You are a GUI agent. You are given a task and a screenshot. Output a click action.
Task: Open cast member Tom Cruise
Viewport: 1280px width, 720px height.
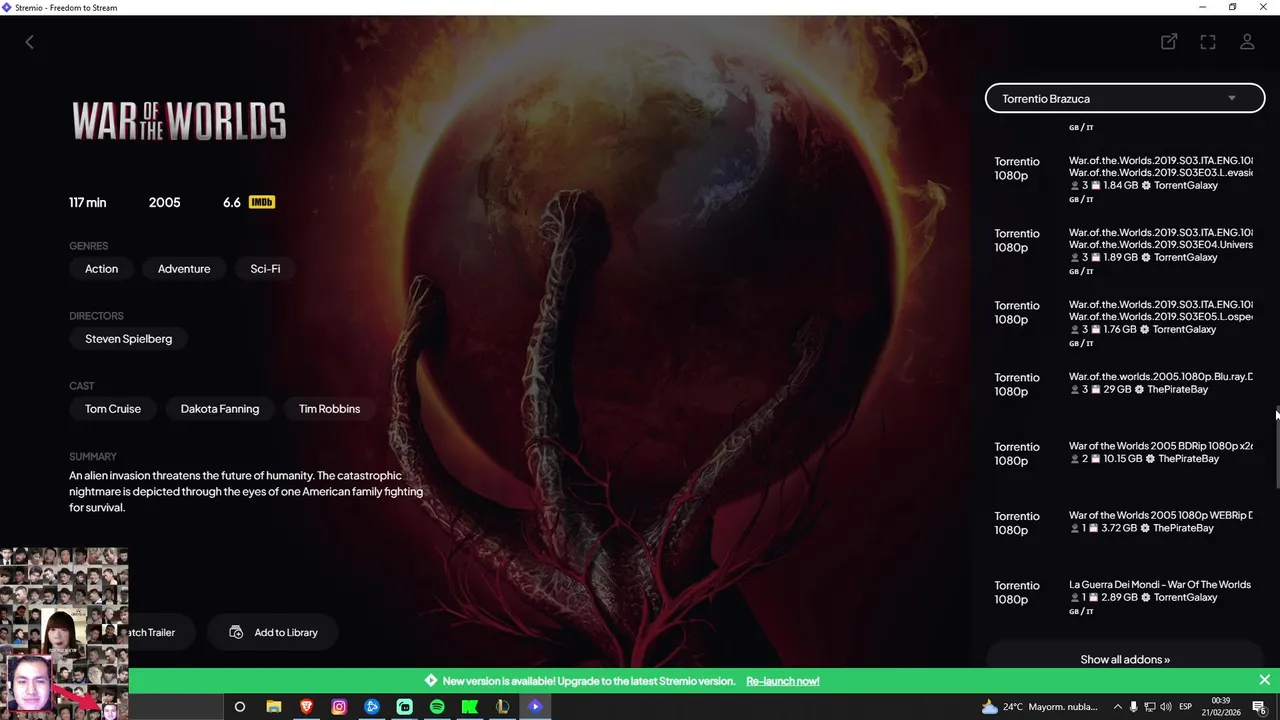click(x=113, y=409)
